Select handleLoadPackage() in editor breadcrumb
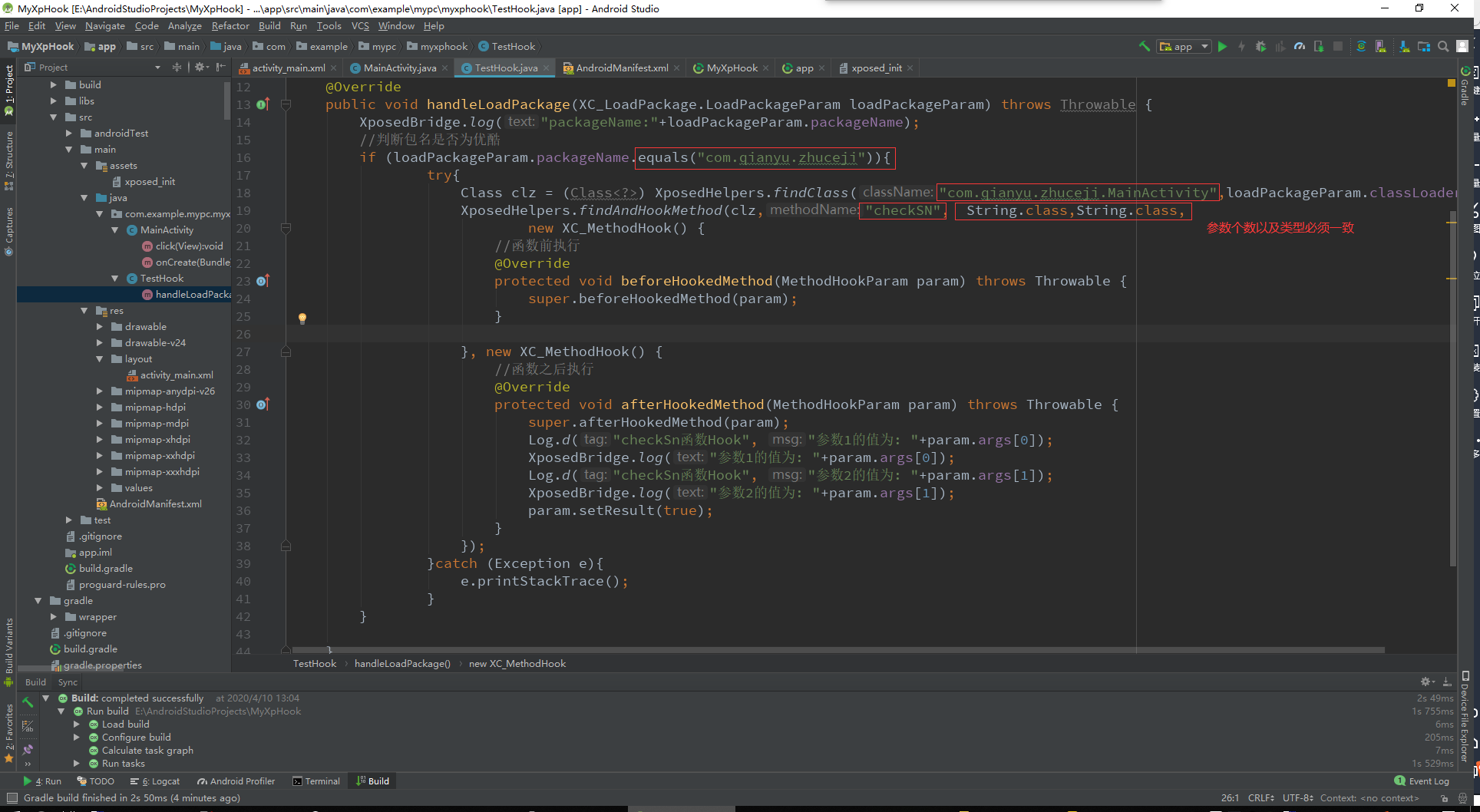The image size is (1480, 812). 402,664
